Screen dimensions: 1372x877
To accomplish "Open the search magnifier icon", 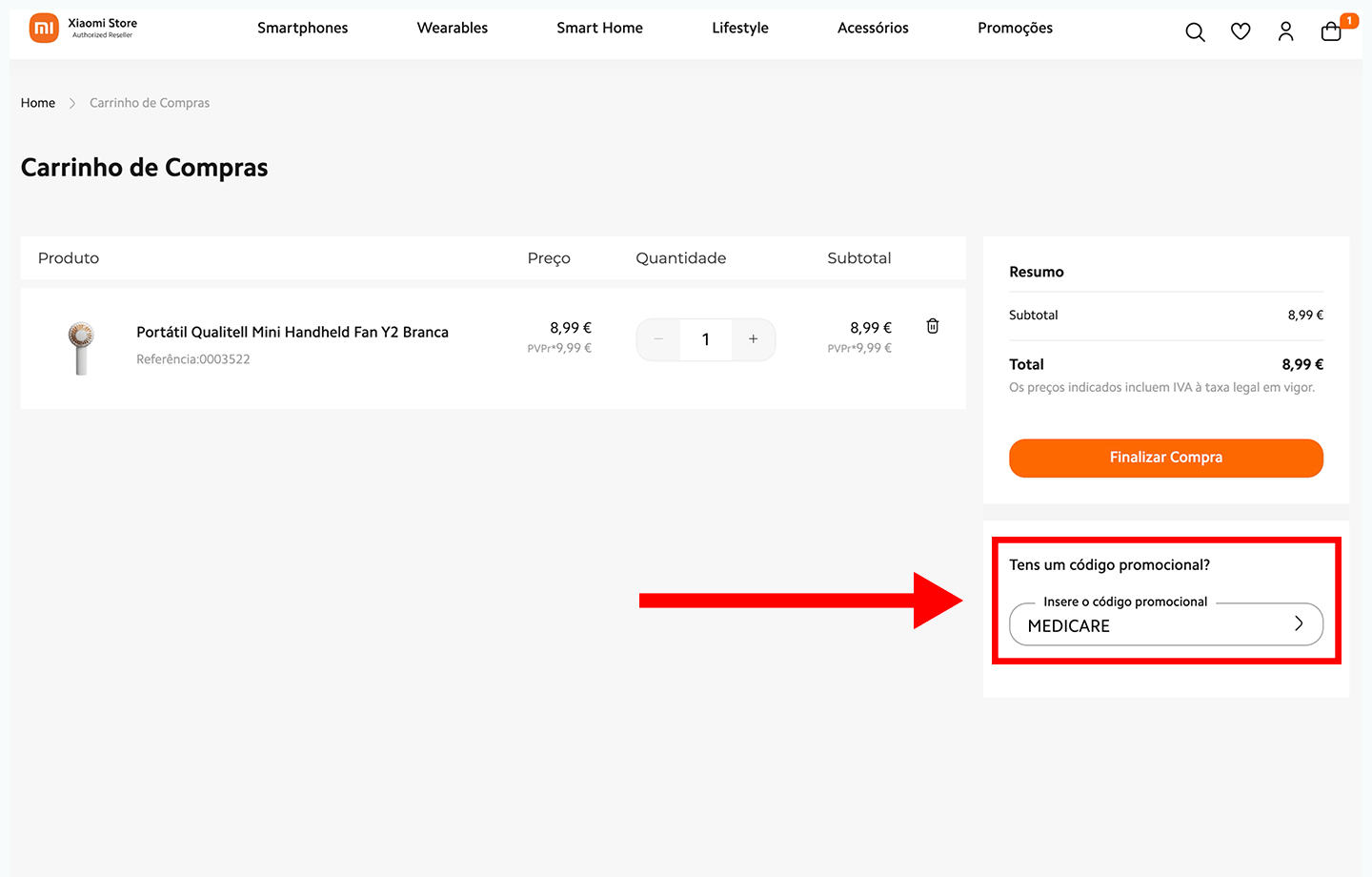I will pos(1195,32).
